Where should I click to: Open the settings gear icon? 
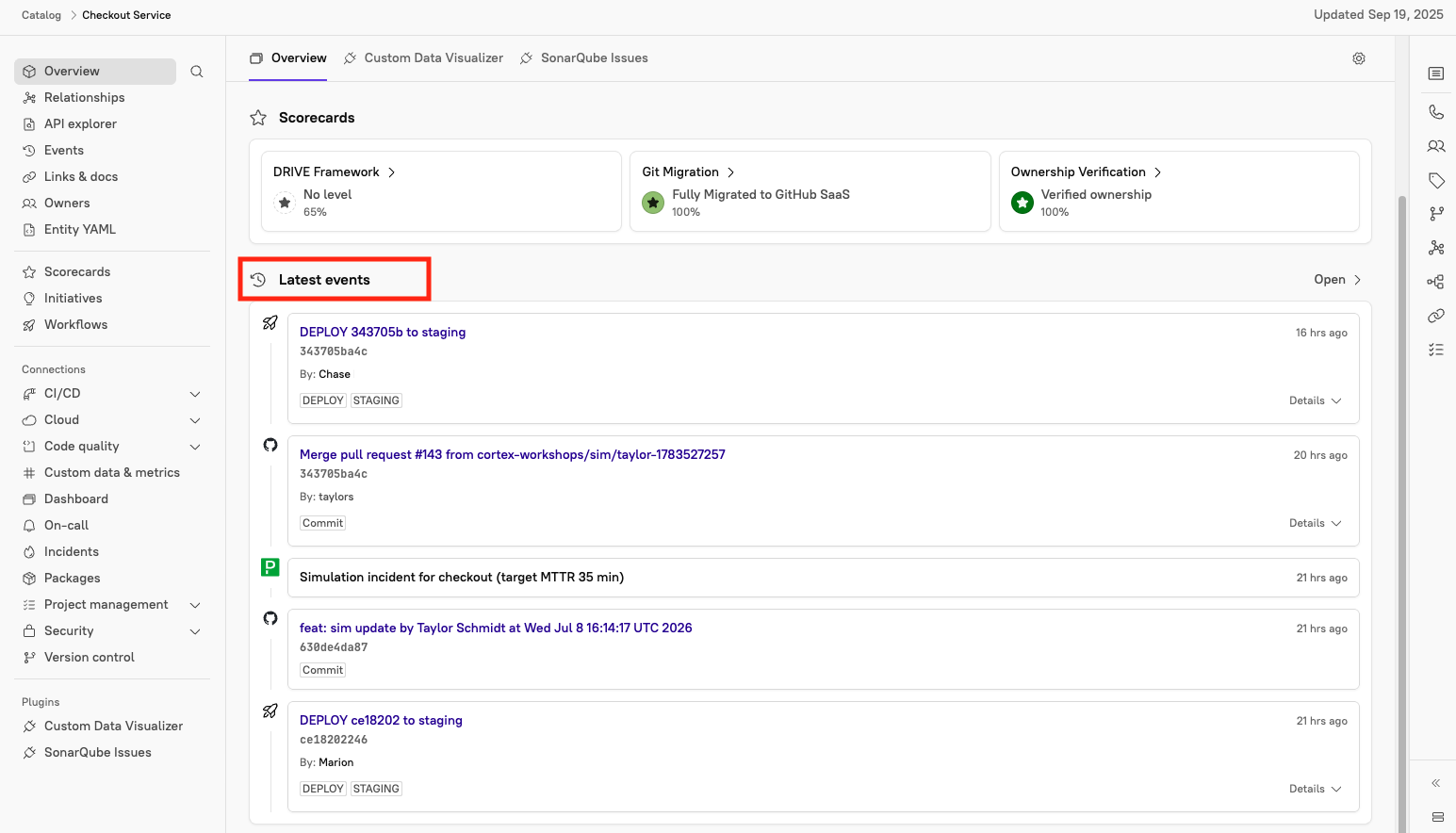point(1359,58)
